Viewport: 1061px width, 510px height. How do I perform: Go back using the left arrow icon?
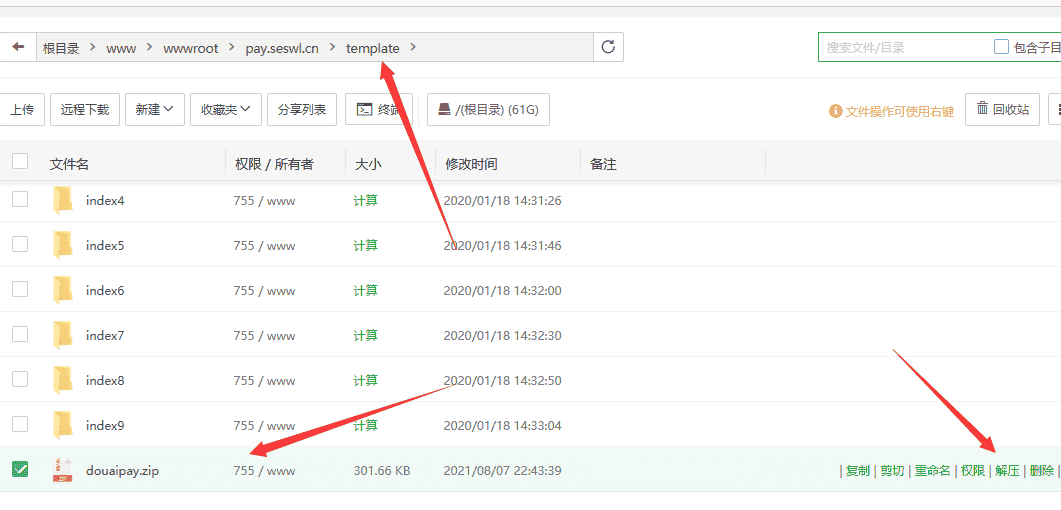click(18, 47)
